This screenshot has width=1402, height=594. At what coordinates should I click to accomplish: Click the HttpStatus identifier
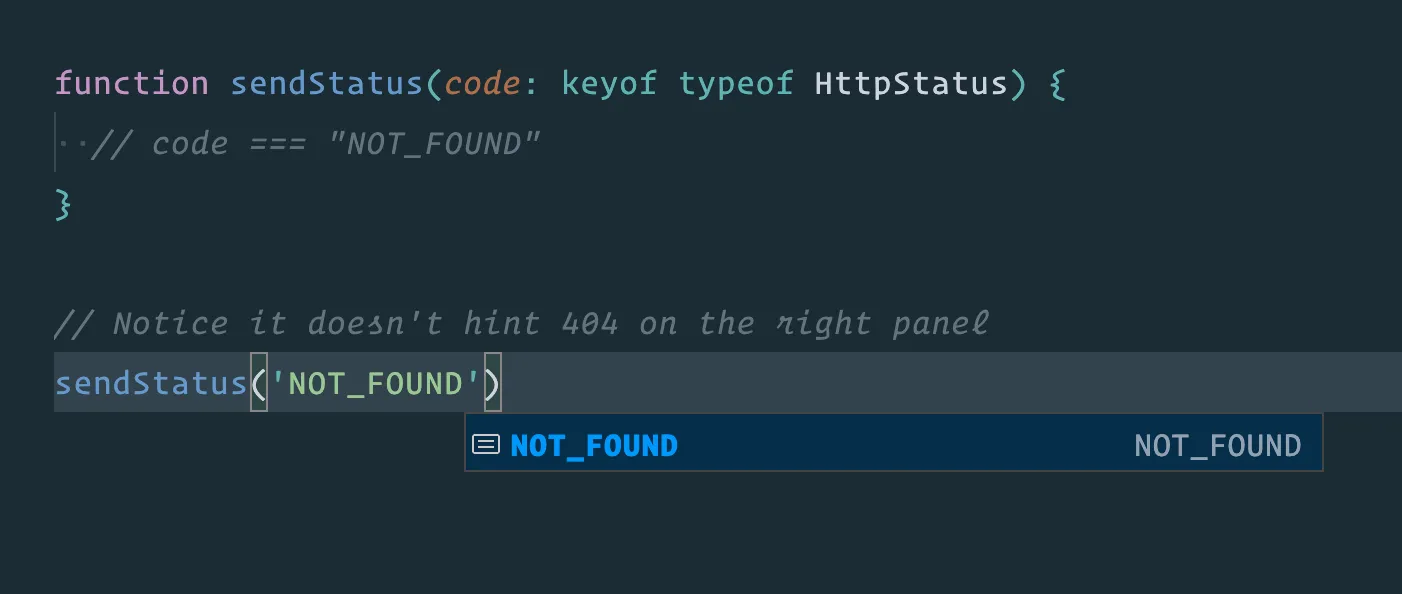pyautogui.click(x=911, y=83)
